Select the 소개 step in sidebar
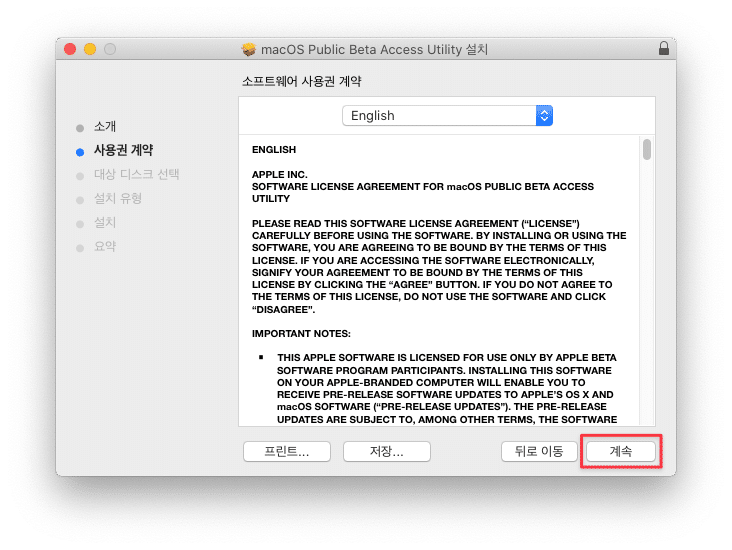 [x=105, y=127]
